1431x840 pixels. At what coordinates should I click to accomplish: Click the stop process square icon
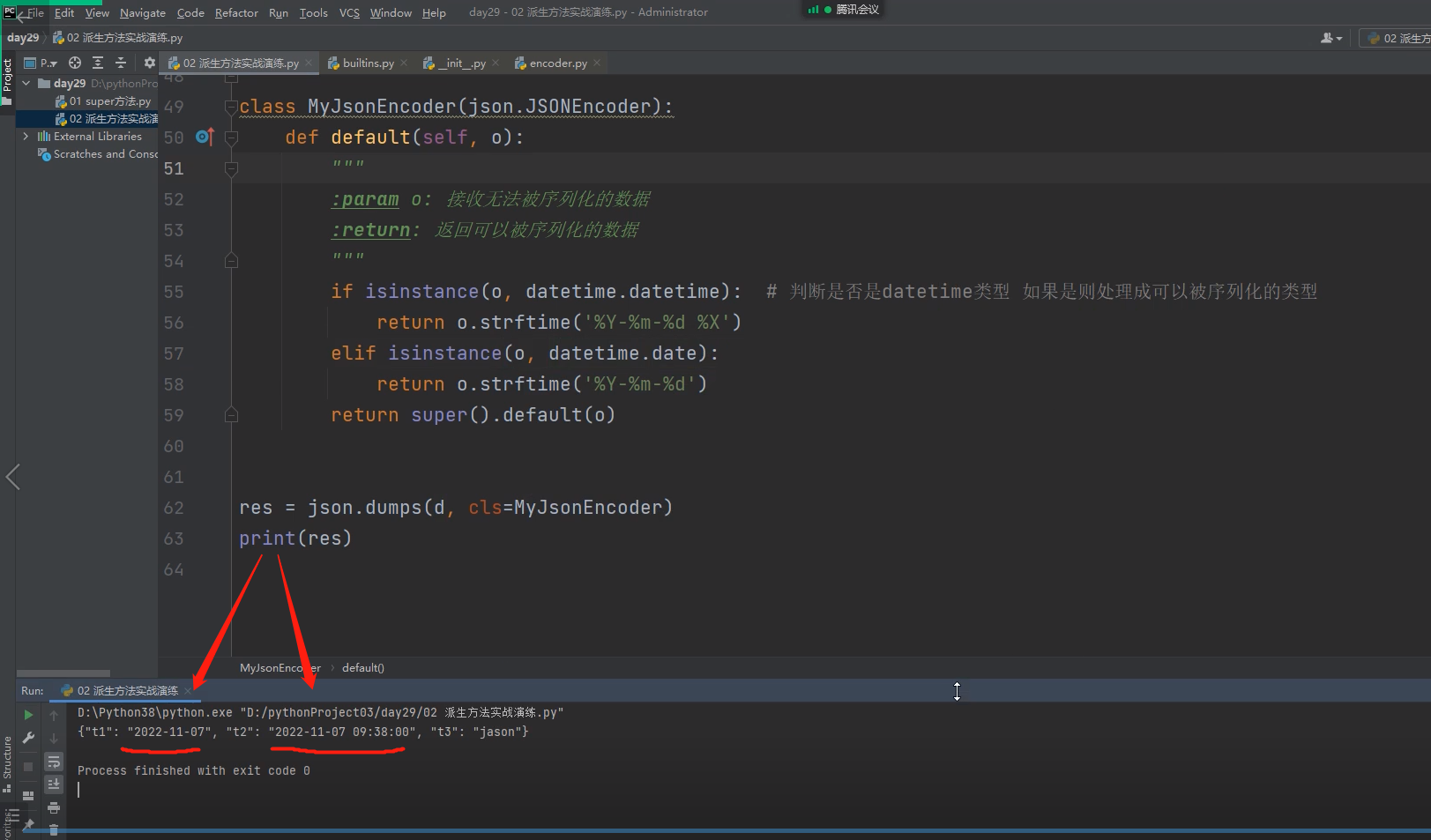pos(28,766)
